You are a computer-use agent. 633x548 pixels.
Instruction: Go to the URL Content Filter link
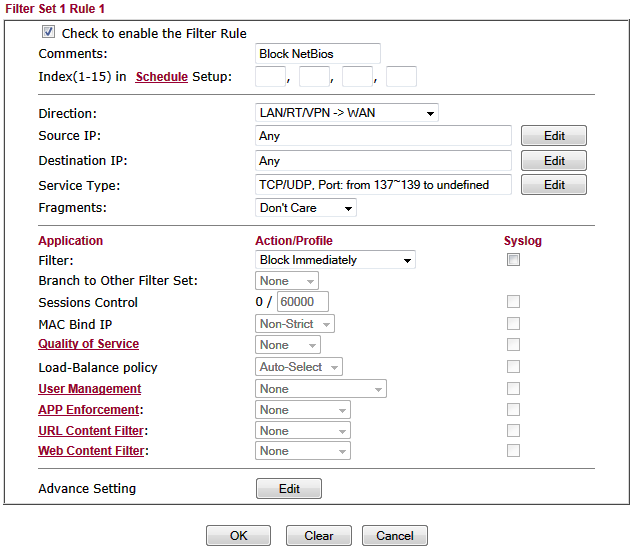click(x=91, y=431)
